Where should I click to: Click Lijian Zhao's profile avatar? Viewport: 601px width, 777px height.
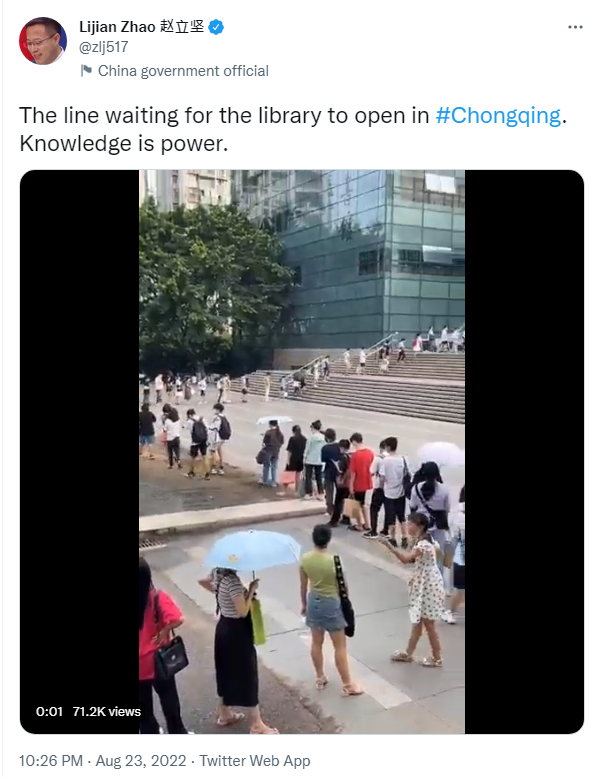(43, 41)
